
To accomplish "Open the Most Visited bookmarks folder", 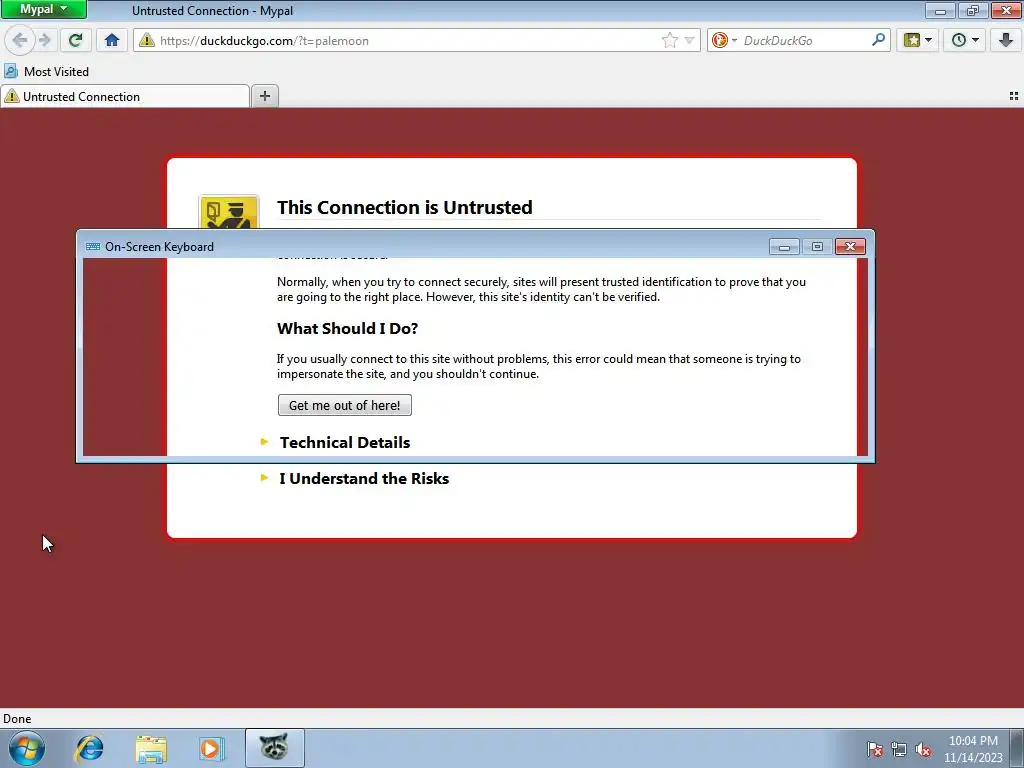I will tap(46, 71).
